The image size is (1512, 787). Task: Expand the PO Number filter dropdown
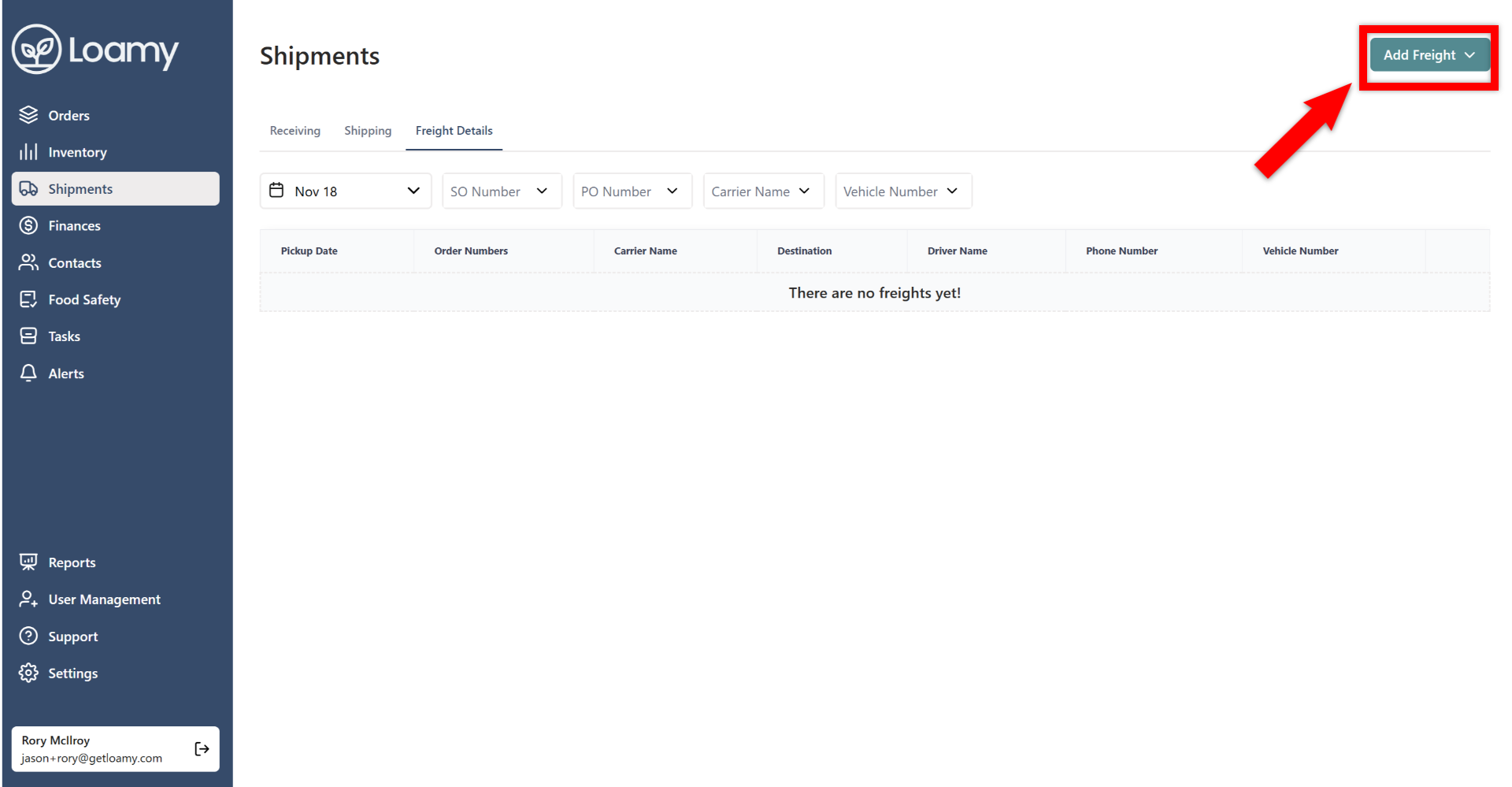click(632, 191)
